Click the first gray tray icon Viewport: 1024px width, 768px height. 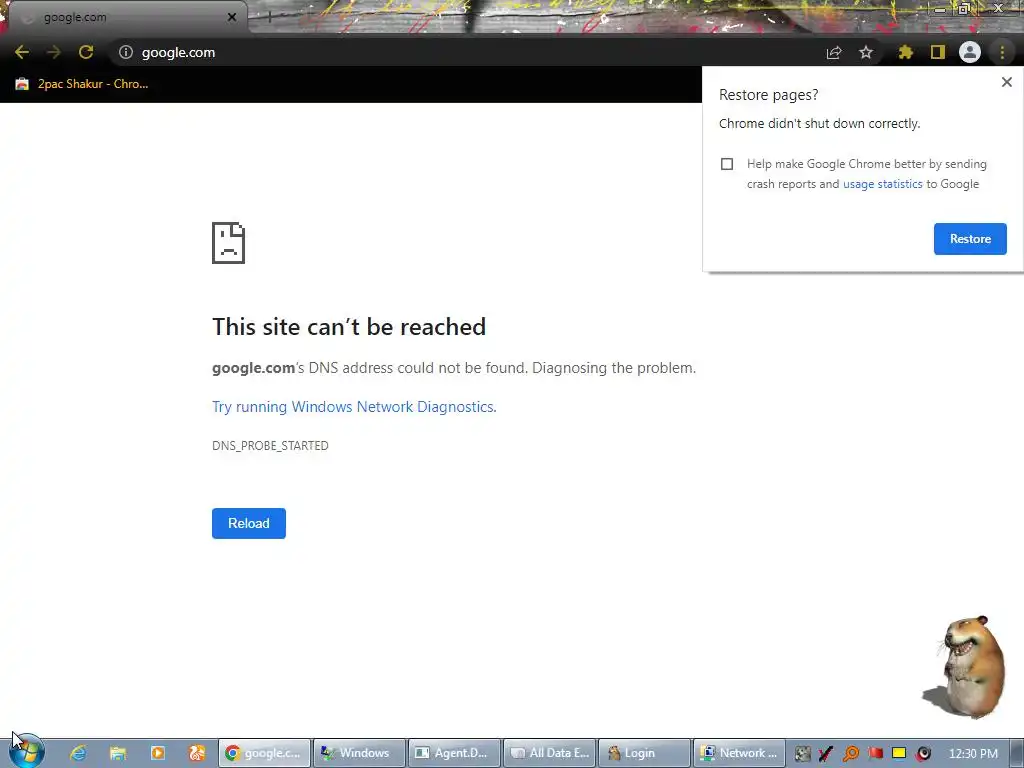tap(803, 754)
